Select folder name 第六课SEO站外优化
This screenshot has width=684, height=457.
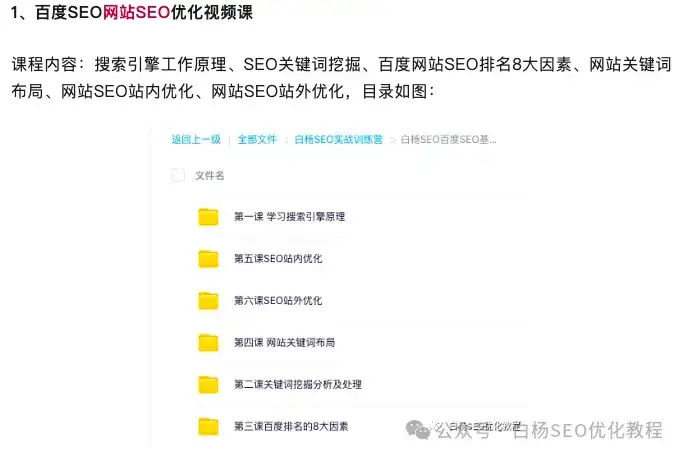pos(278,300)
